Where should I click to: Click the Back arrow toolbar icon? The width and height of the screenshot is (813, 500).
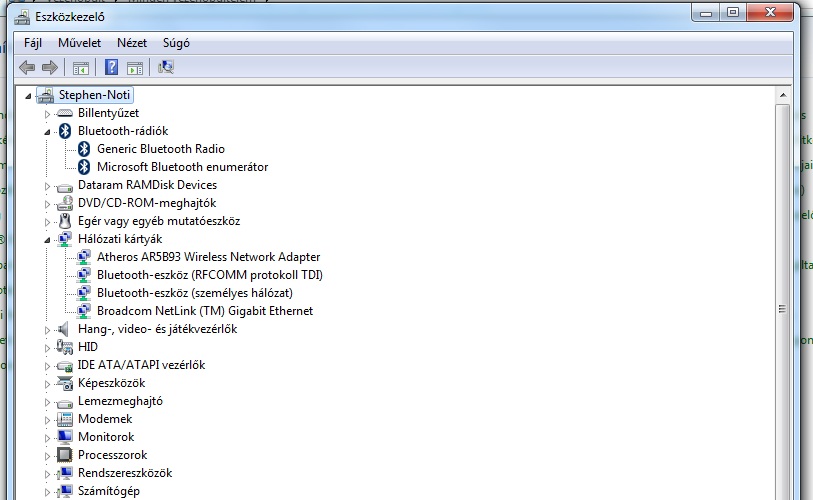(x=26, y=67)
